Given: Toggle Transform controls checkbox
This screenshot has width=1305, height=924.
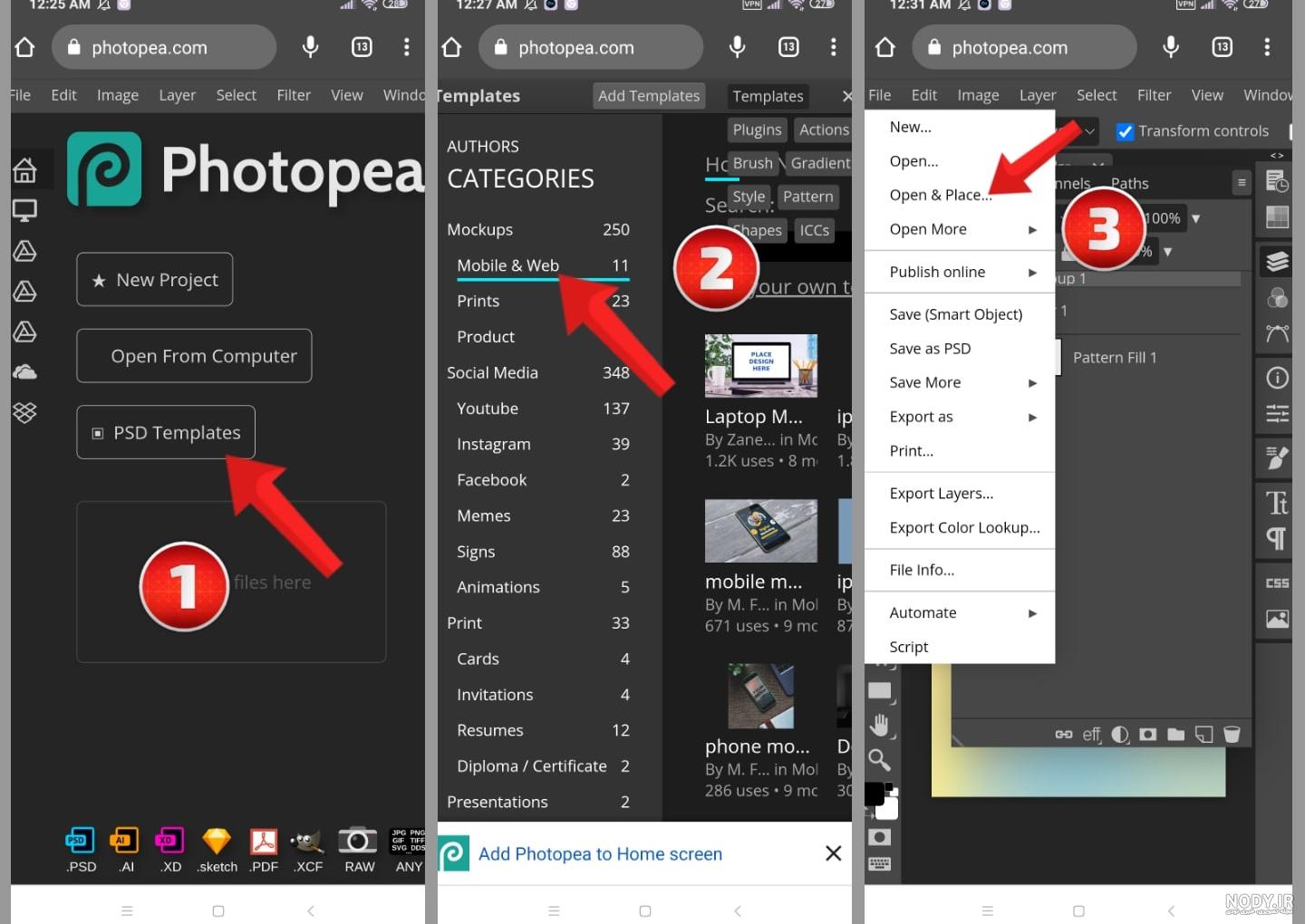Looking at the screenshot, I should coord(1126,131).
